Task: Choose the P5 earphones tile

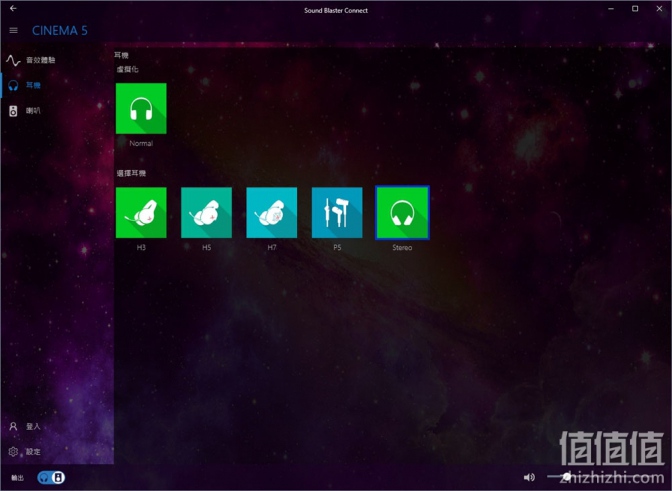Action: point(337,213)
